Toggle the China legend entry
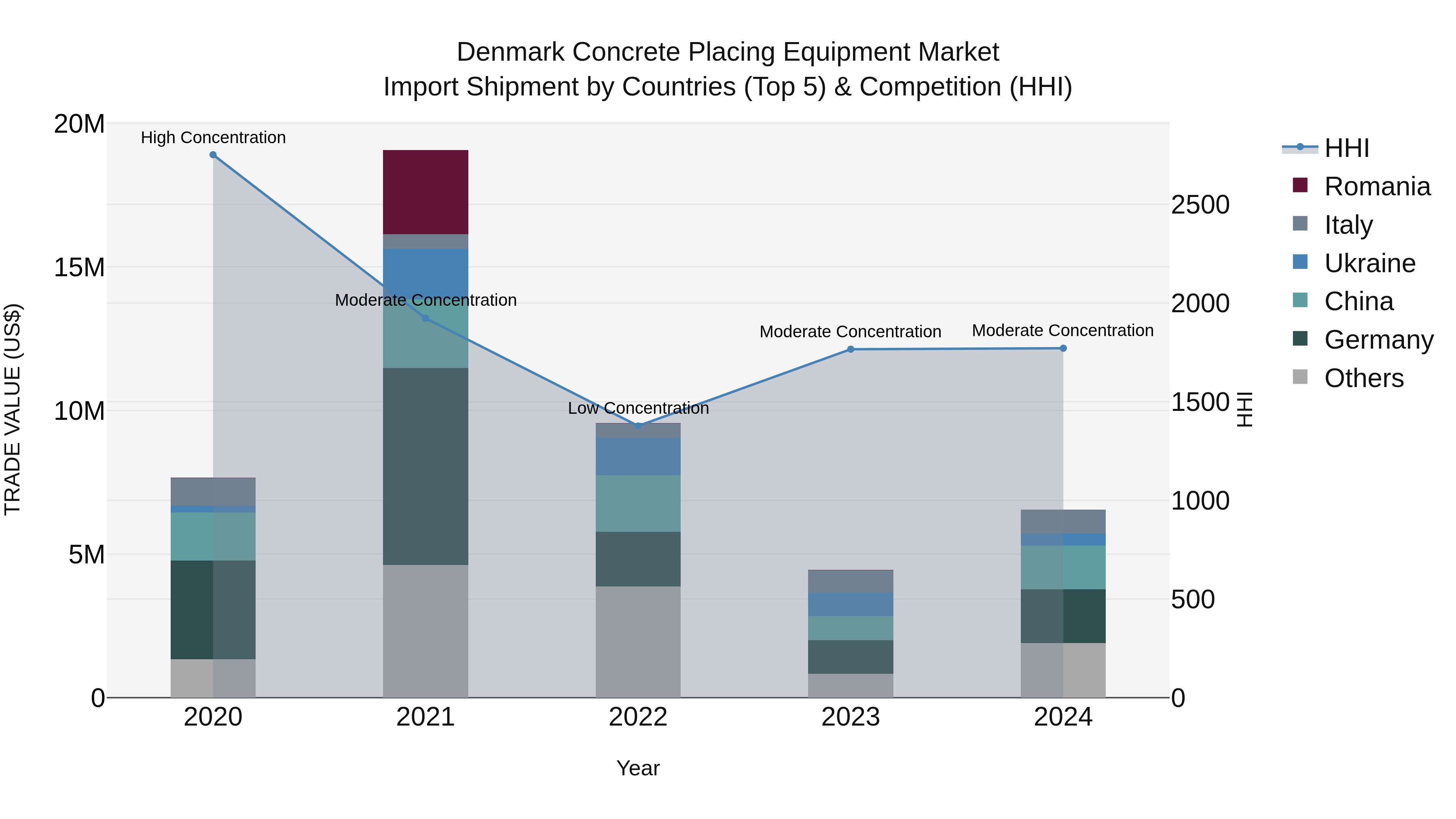This screenshot has width=1456, height=819. click(x=1343, y=301)
